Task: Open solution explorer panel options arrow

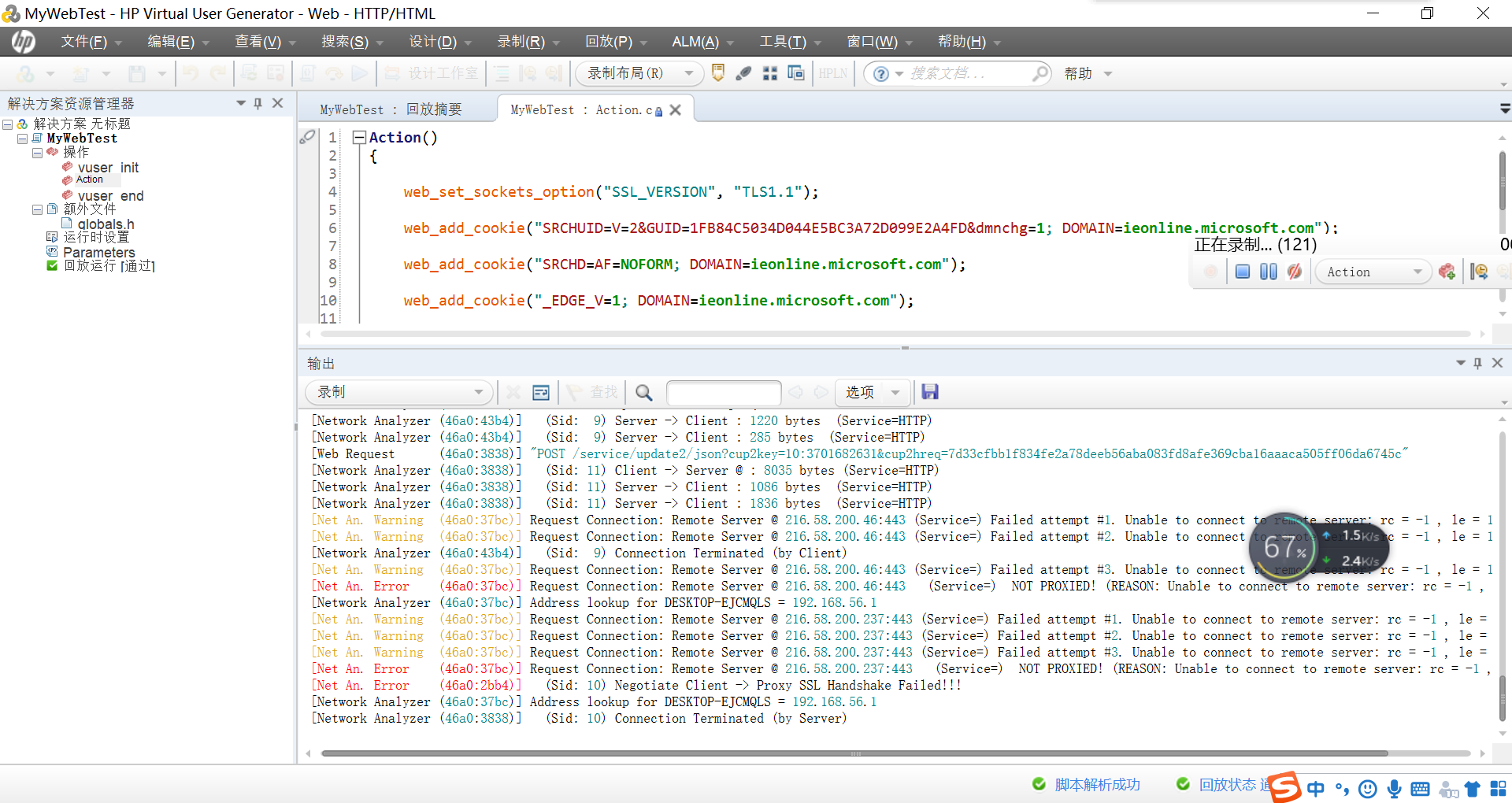Action: [x=241, y=103]
